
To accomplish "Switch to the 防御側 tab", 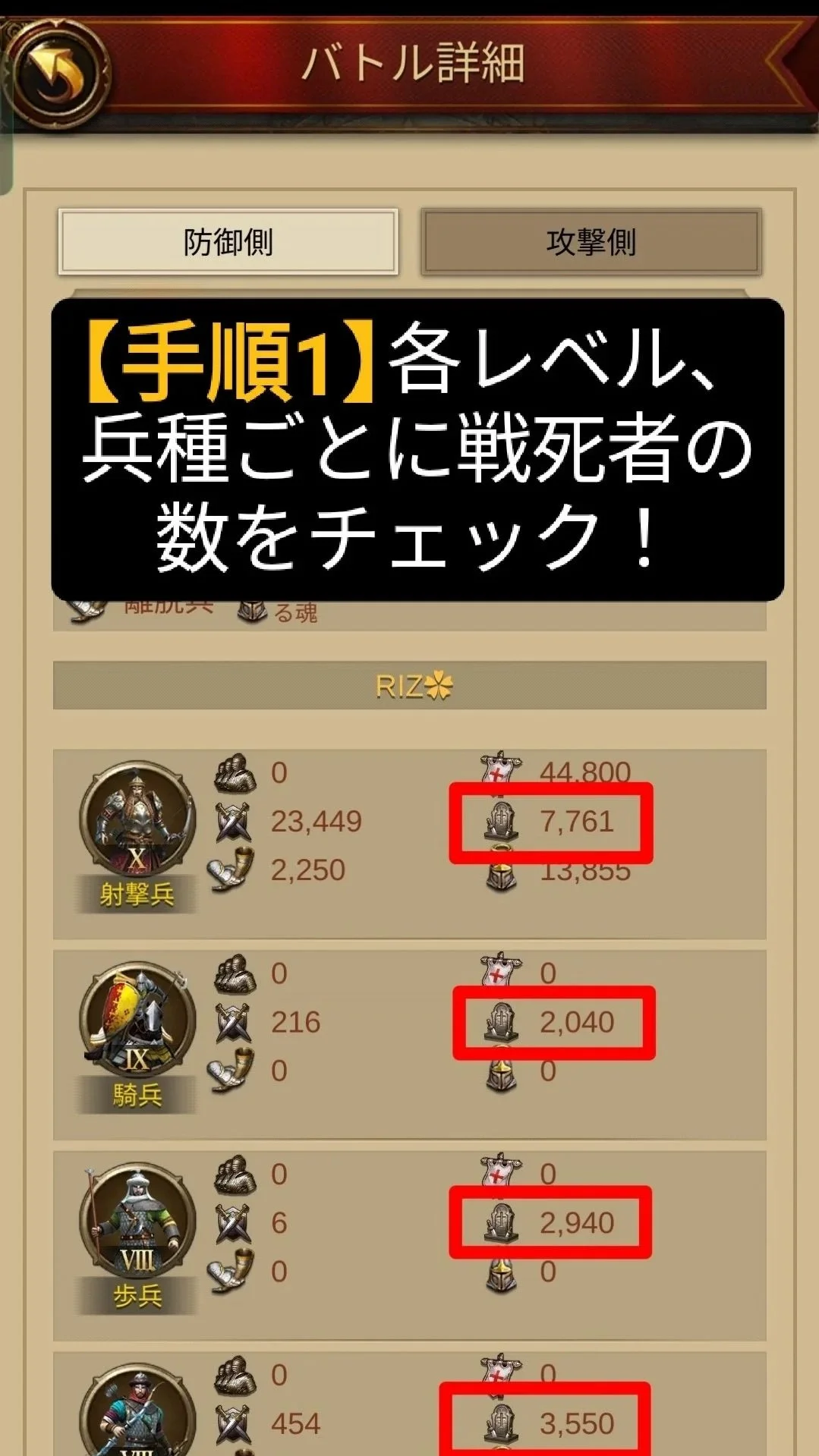I will 228,242.
